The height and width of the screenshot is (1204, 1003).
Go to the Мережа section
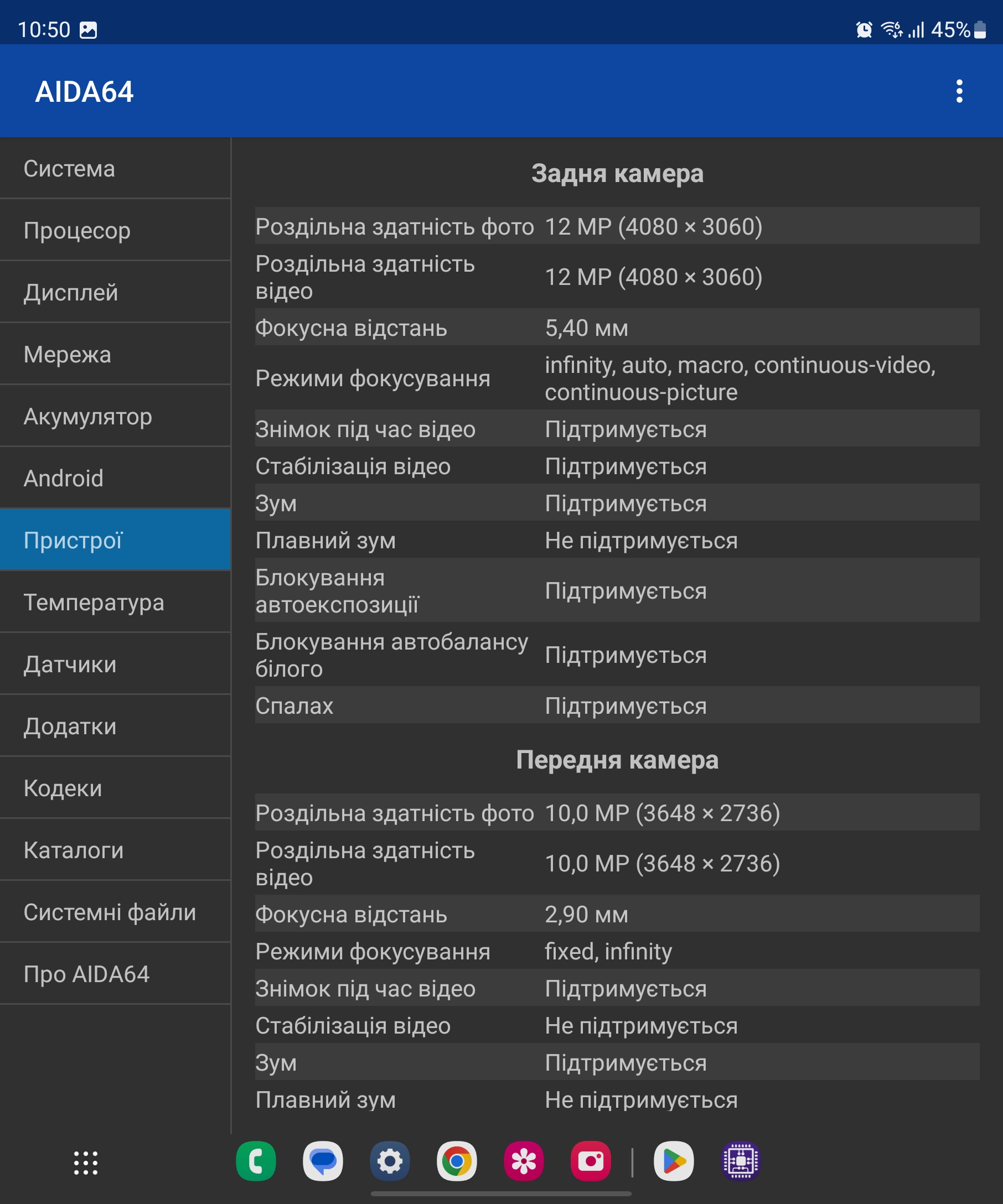115,354
